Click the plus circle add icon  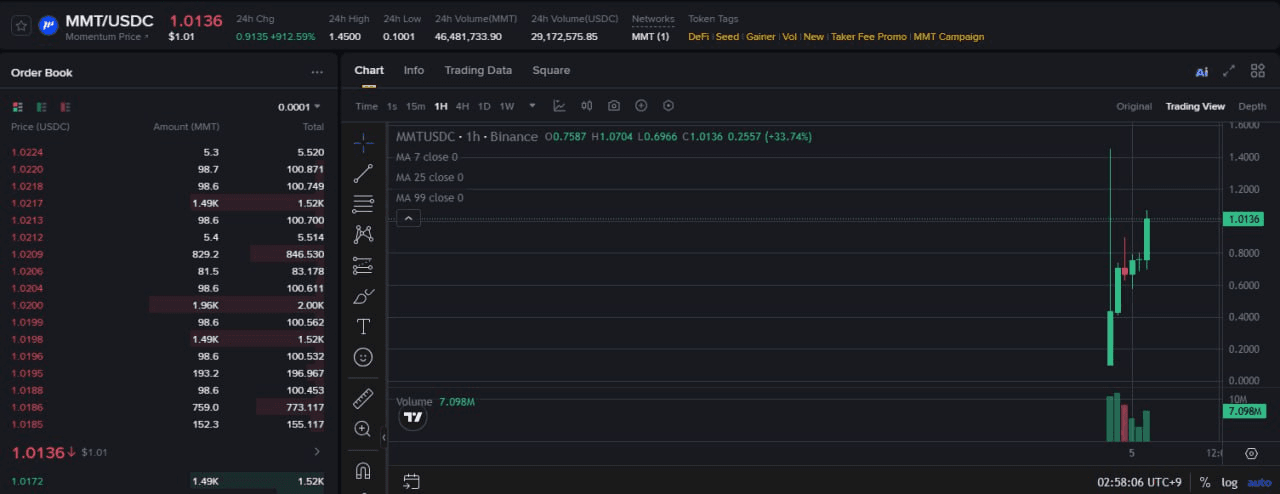click(641, 106)
